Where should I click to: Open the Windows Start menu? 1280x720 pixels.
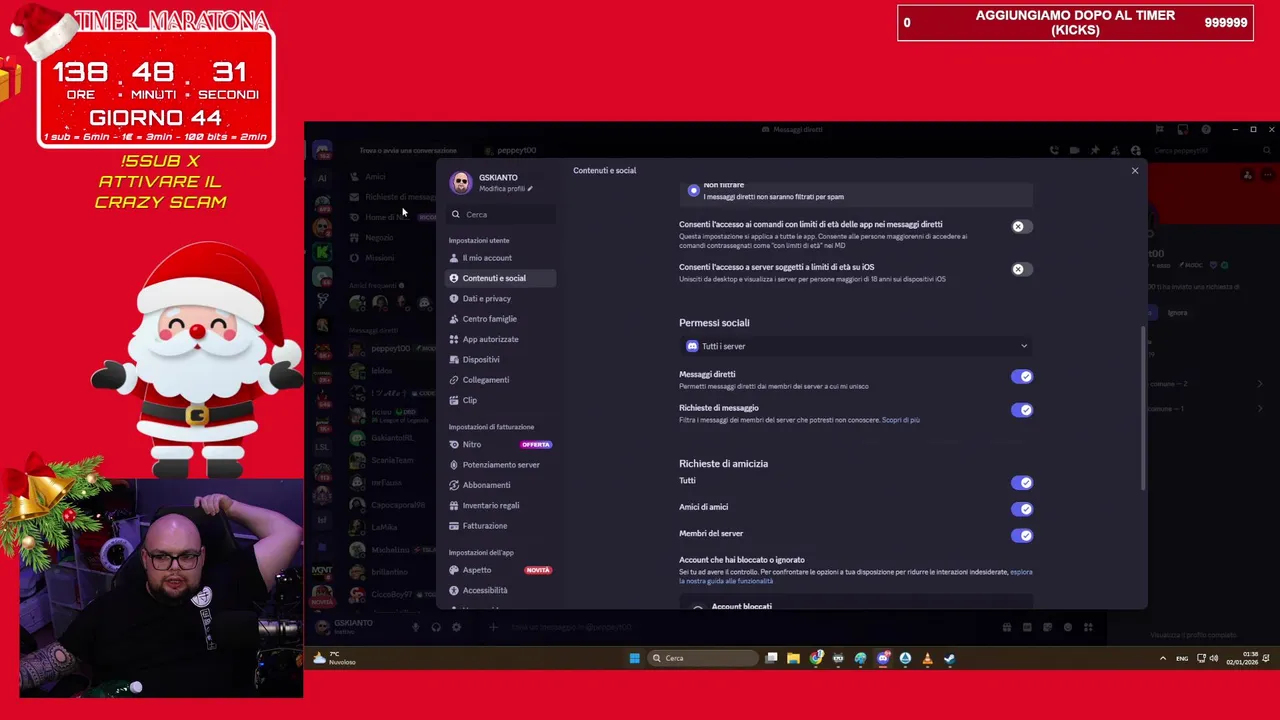tap(634, 658)
